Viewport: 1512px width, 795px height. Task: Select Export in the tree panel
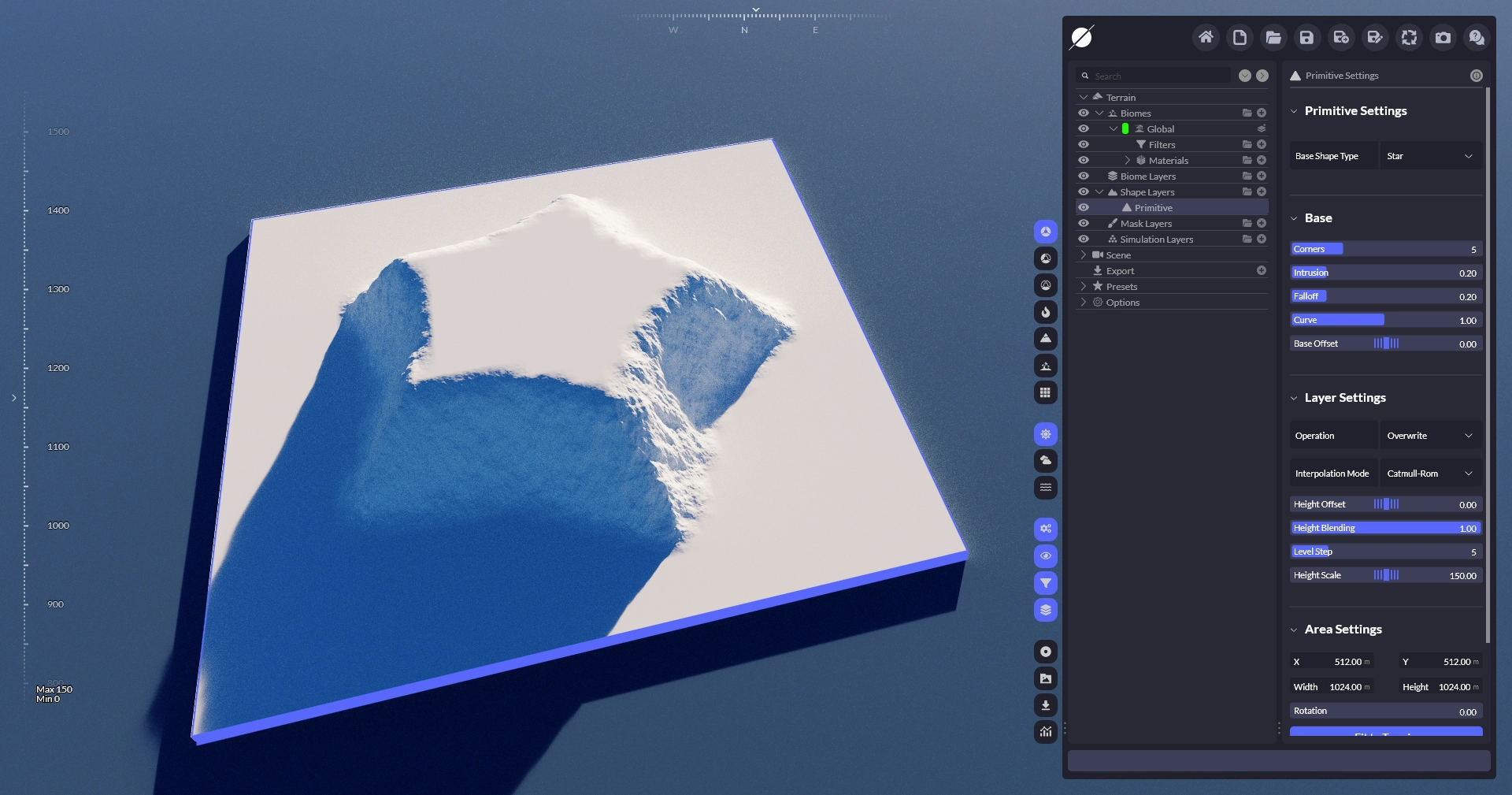click(x=1120, y=271)
